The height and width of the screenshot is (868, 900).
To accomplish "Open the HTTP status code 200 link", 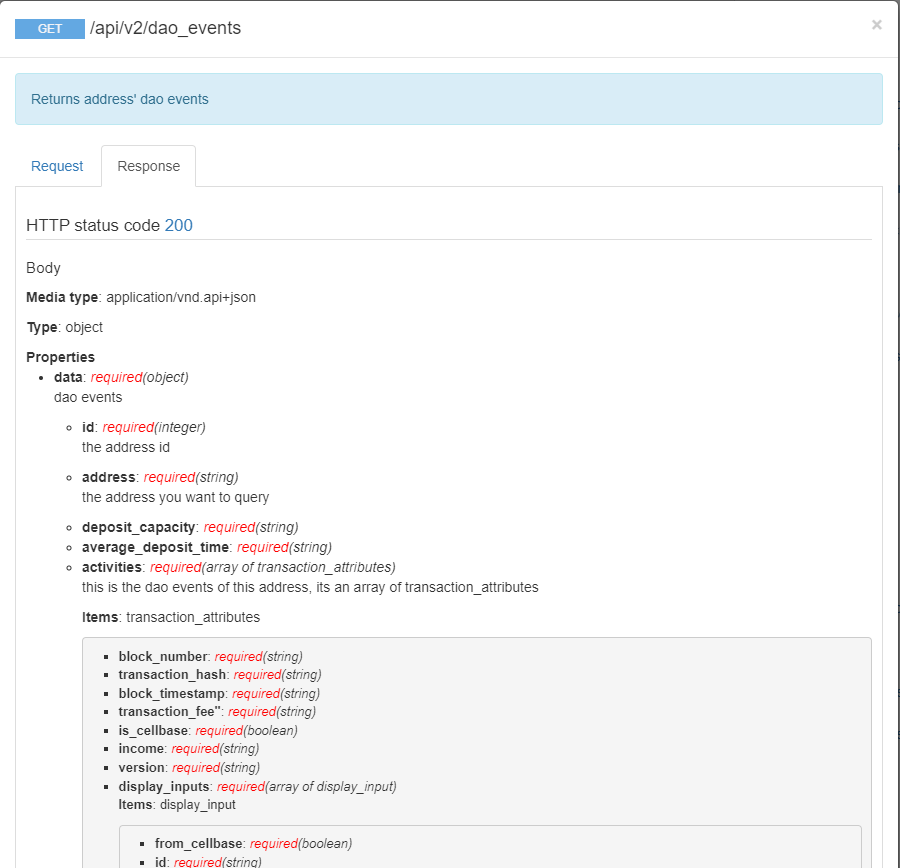I will click(x=178, y=225).
